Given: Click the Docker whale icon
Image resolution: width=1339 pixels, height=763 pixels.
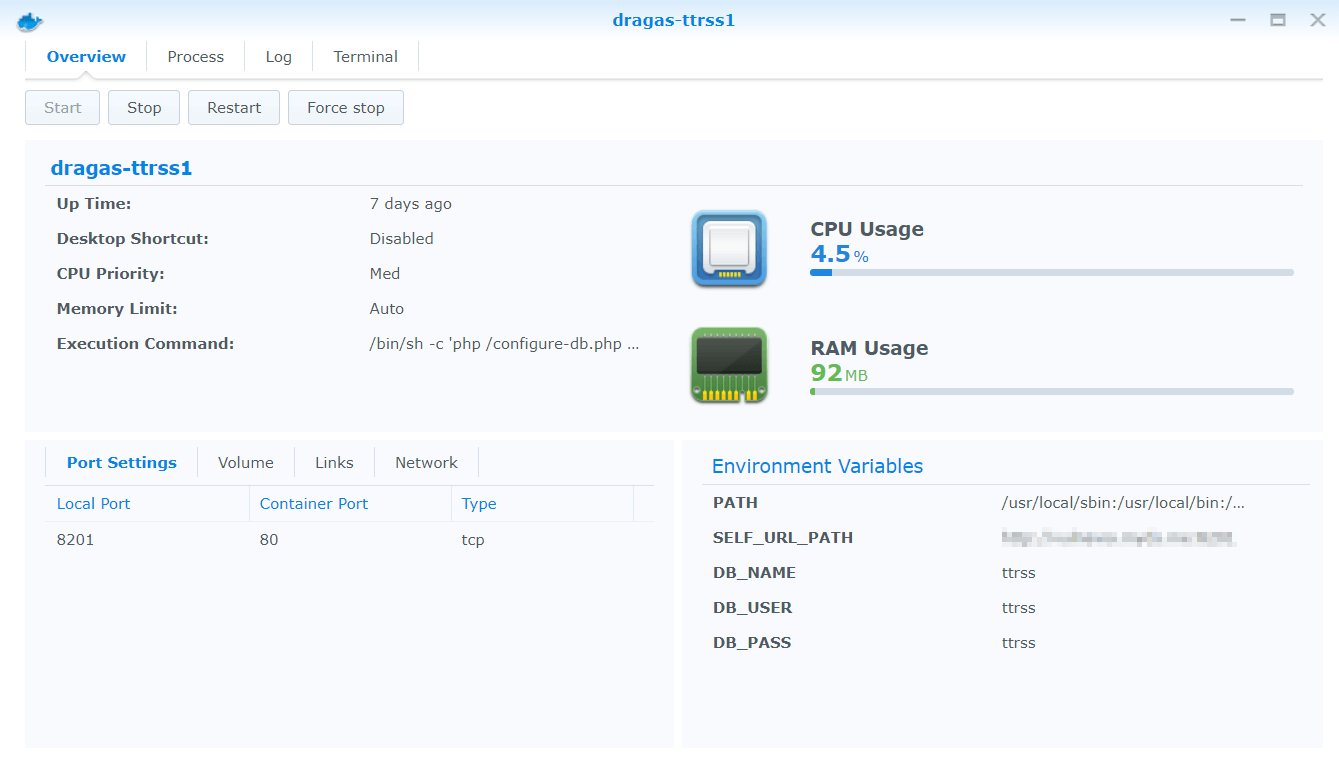Looking at the screenshot, I should coord(29,19).
